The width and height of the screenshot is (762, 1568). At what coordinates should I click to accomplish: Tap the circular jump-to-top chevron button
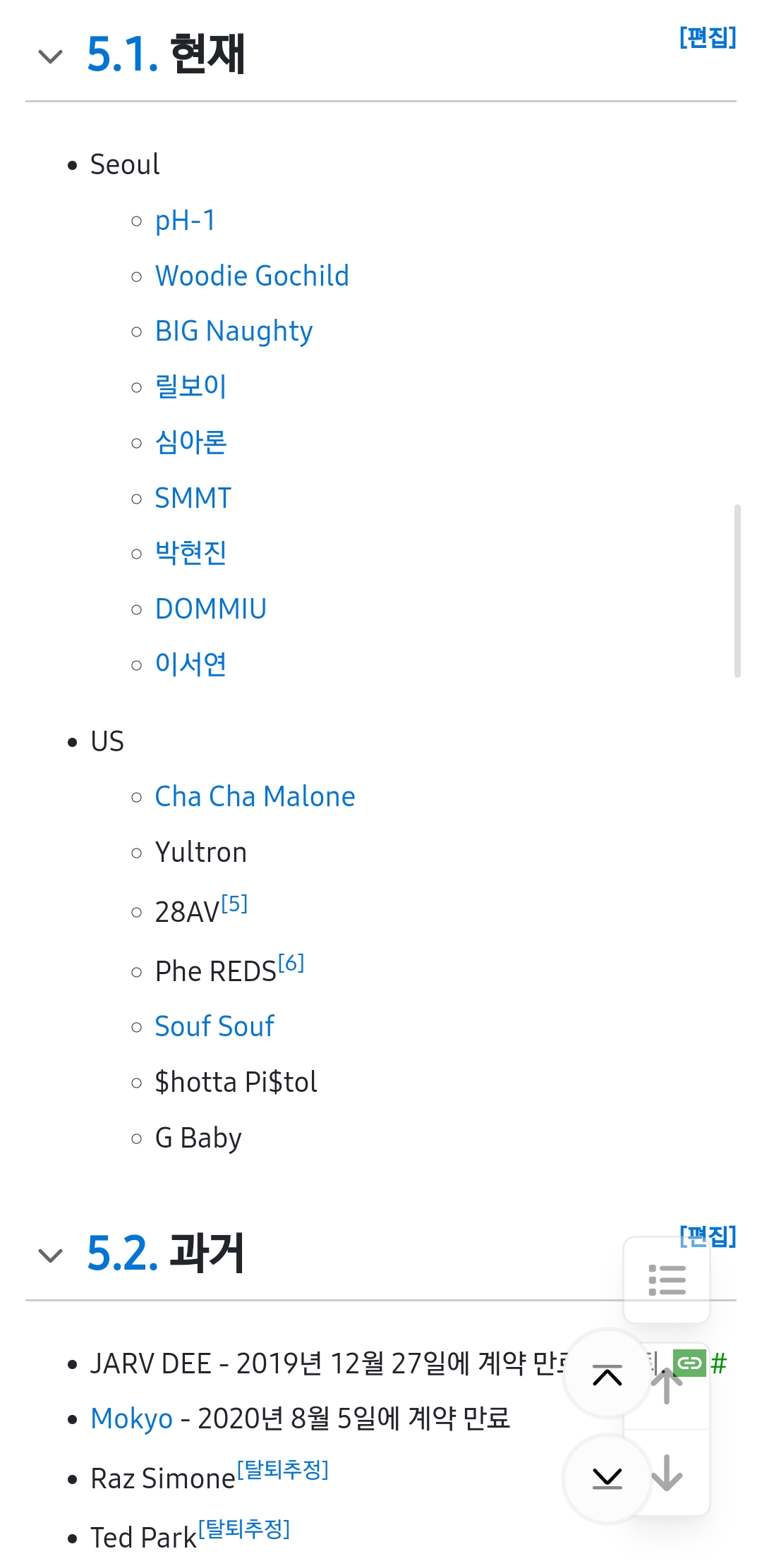607,1374
